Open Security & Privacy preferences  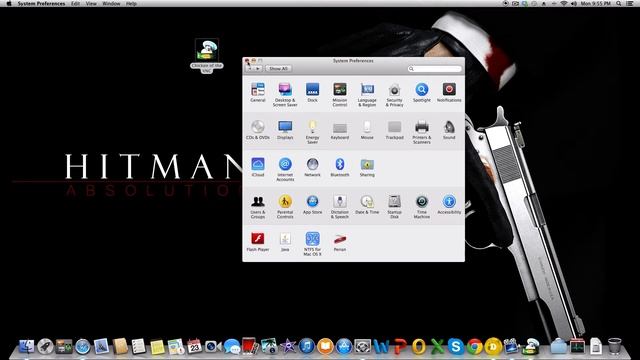394,94
